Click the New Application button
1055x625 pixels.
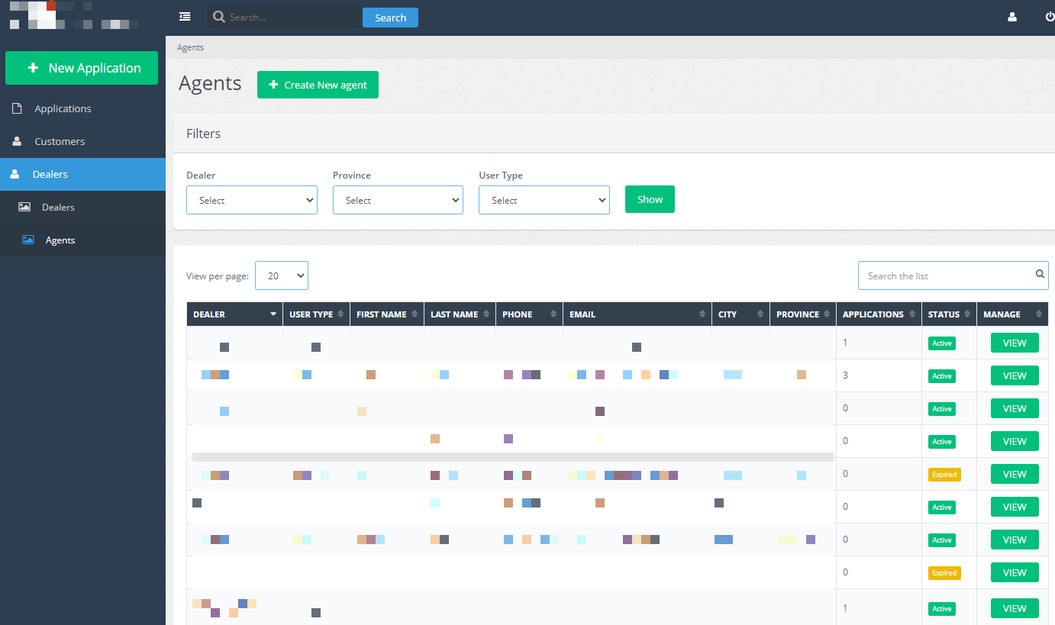coord(81,68)
